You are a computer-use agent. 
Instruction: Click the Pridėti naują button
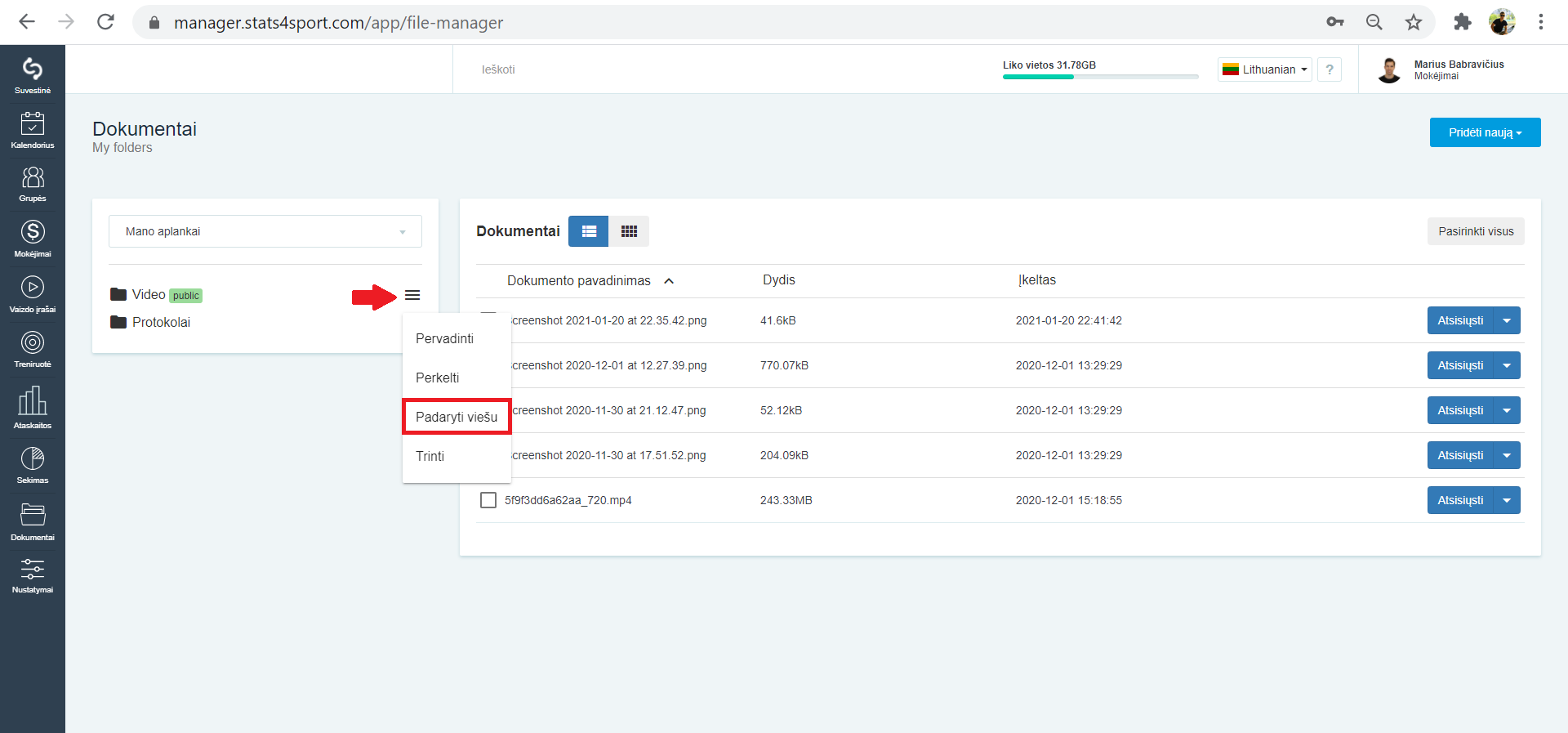(x=1485, y=132)
